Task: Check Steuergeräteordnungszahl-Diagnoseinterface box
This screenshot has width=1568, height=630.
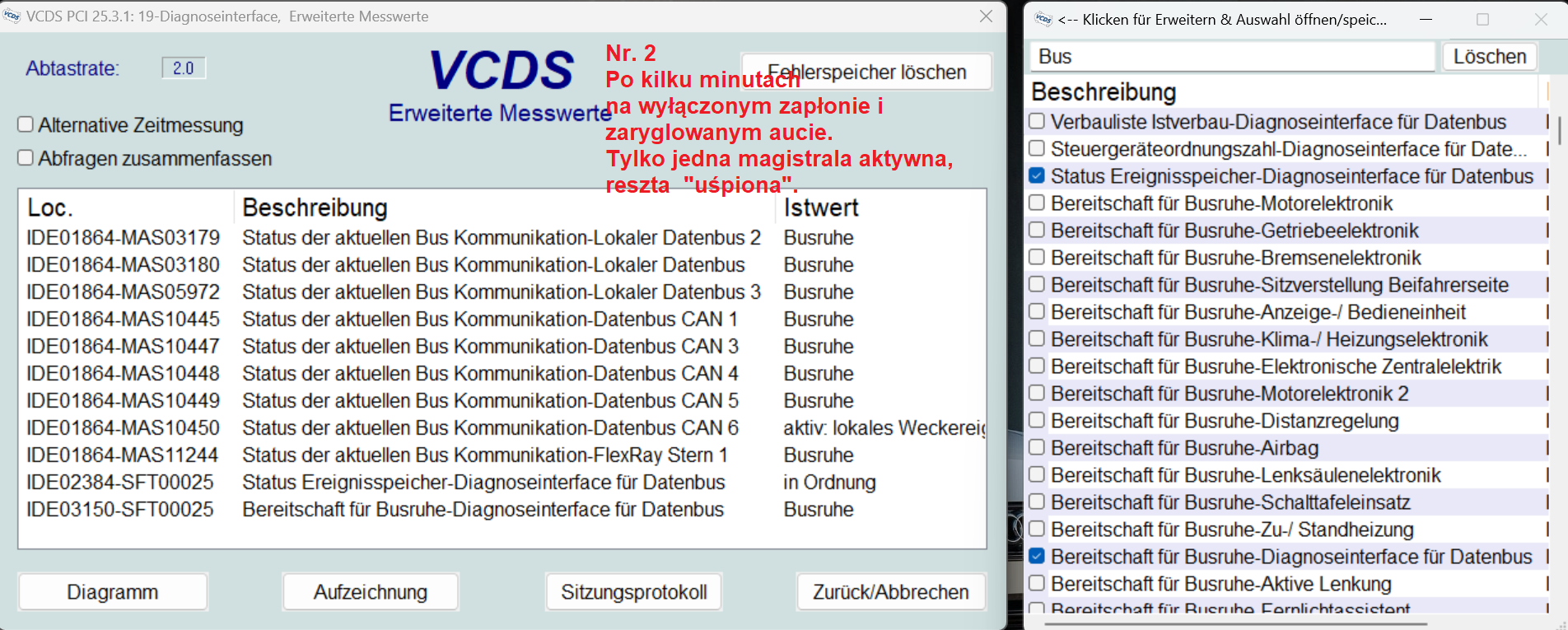Action: 1037,148
